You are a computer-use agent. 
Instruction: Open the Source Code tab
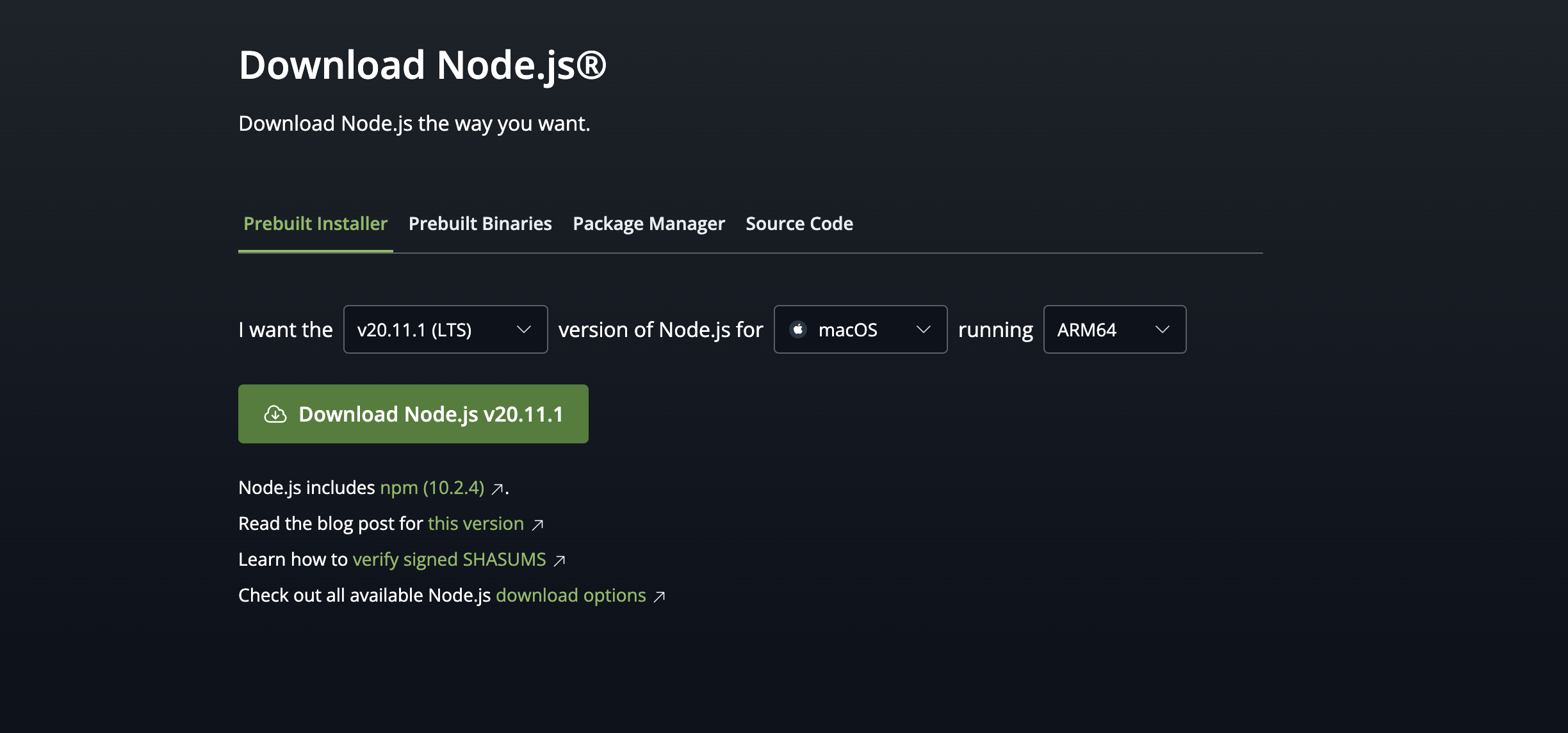(x=799, y=224)
